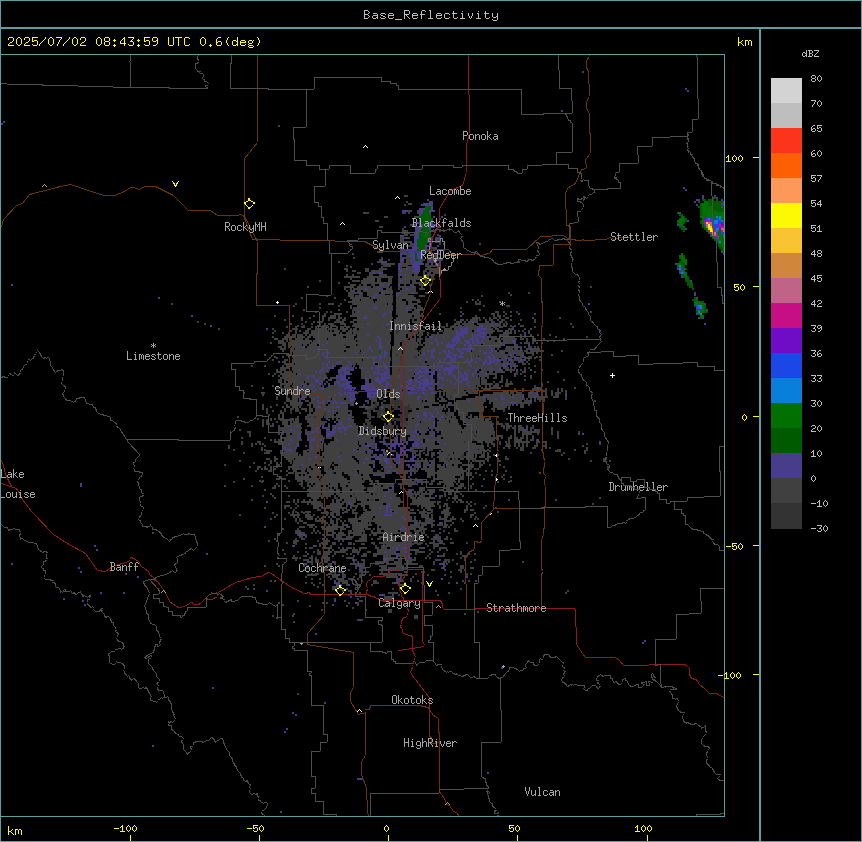
Task: Click the HighRiver map label
Action: pos(430,743)
